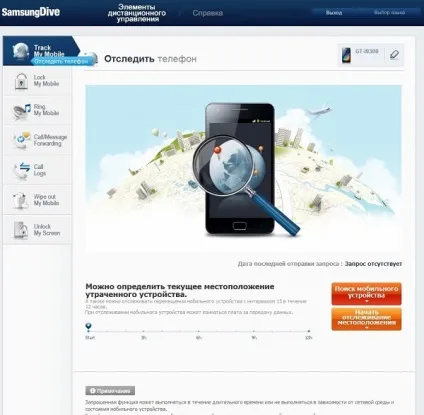Click the Call/Message Forwarding envelope icon
The width and height of the screenshot is (424, 415).
pyautogui.click(x=22, y=140)
